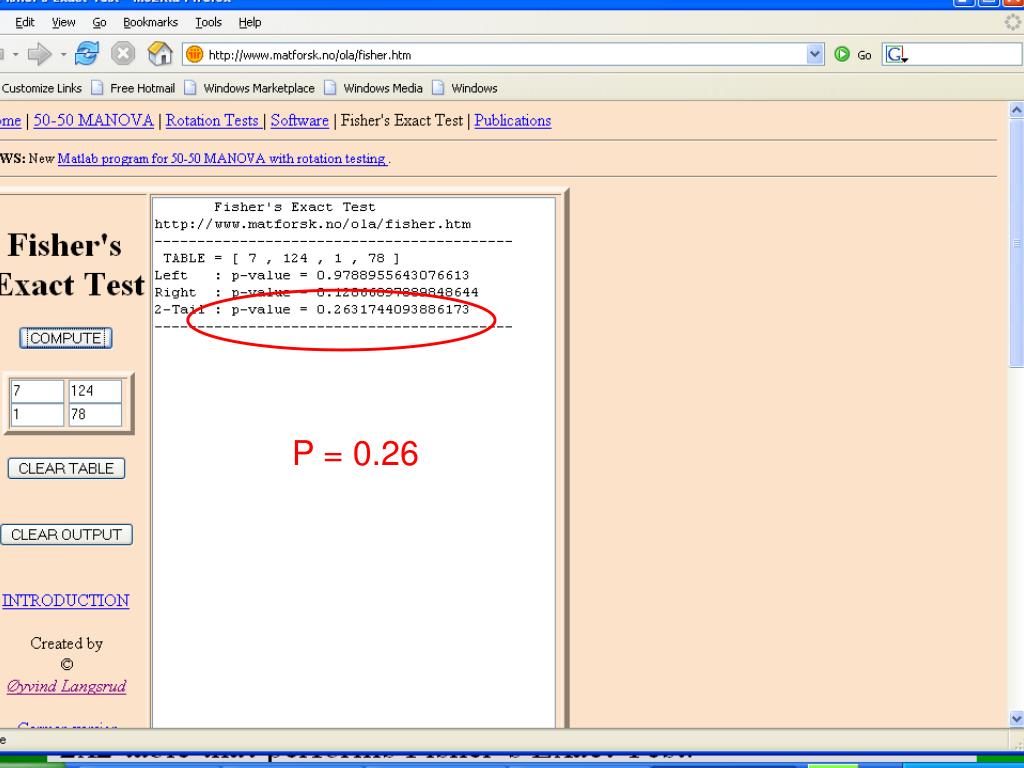1024x768 pixels.
Task: Click the site icon in address bar
Action: (195, 55)
